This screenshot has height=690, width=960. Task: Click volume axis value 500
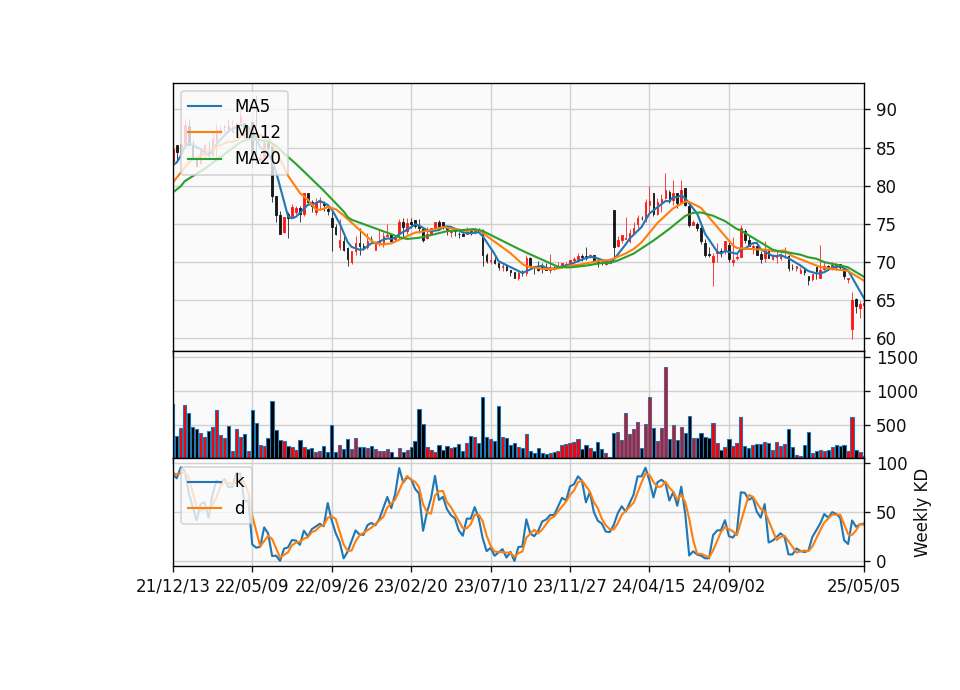pos(892,426)
